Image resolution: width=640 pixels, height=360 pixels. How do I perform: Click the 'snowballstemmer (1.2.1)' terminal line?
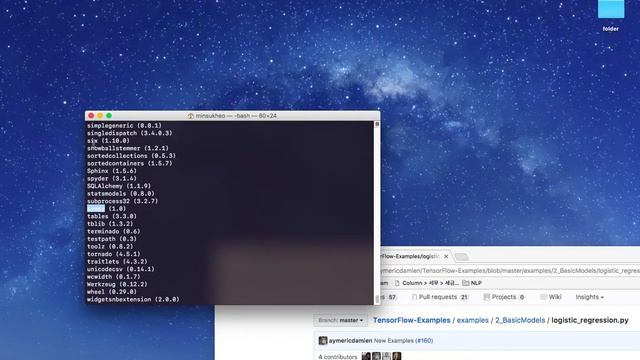coord(128,148)
